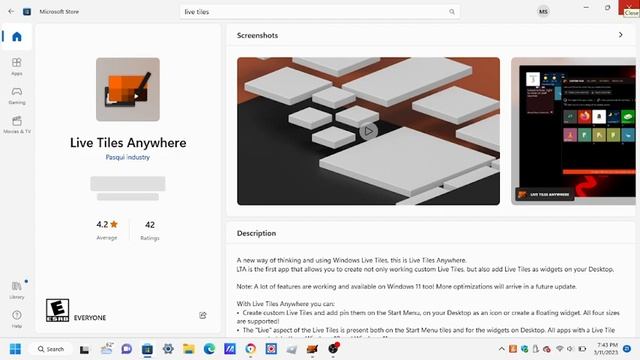The image size is (640, 360).
Task: Open File Explorer from the taskbar
Action: [189, 349]
